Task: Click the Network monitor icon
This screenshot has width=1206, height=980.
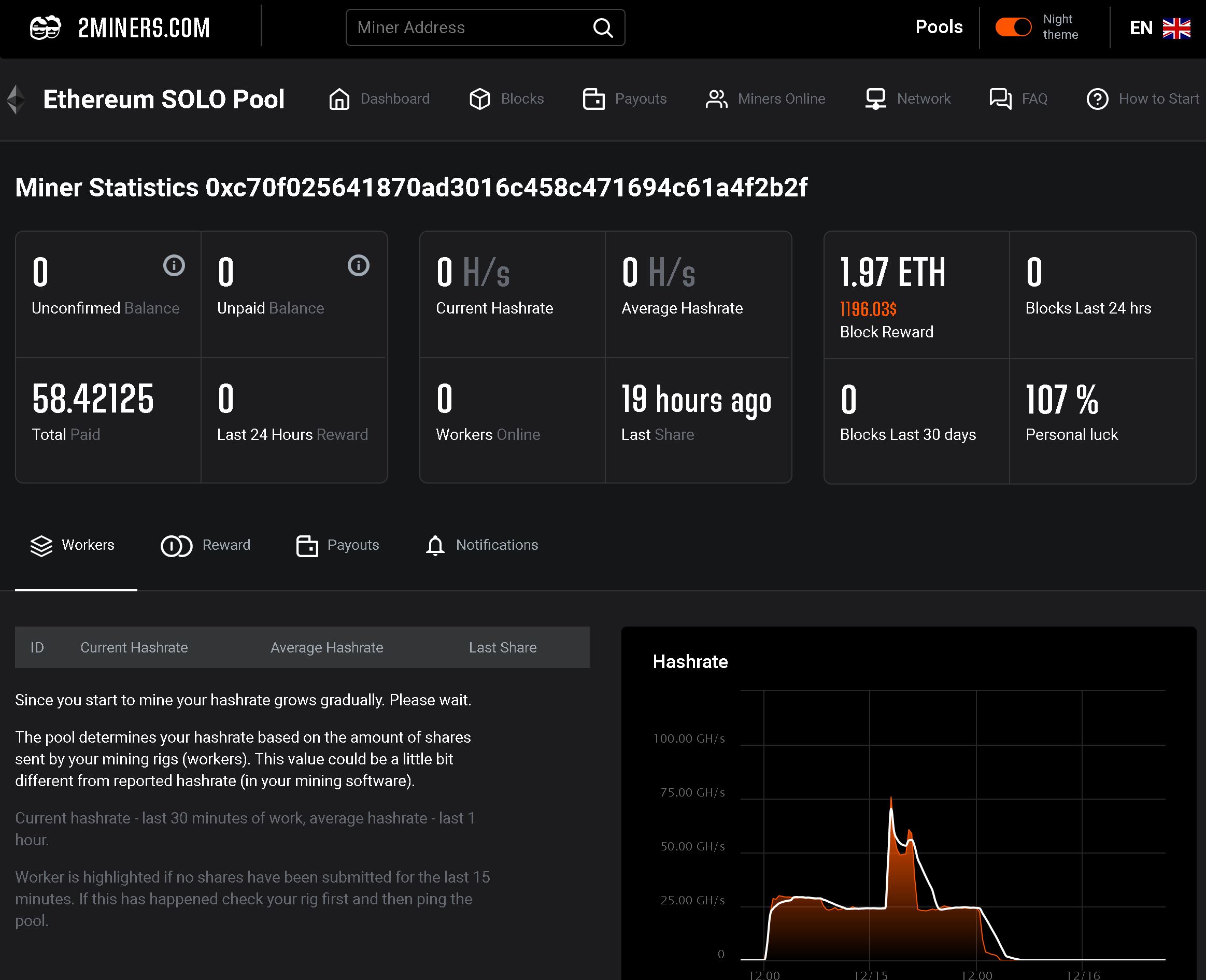Action: click(875, 99)
